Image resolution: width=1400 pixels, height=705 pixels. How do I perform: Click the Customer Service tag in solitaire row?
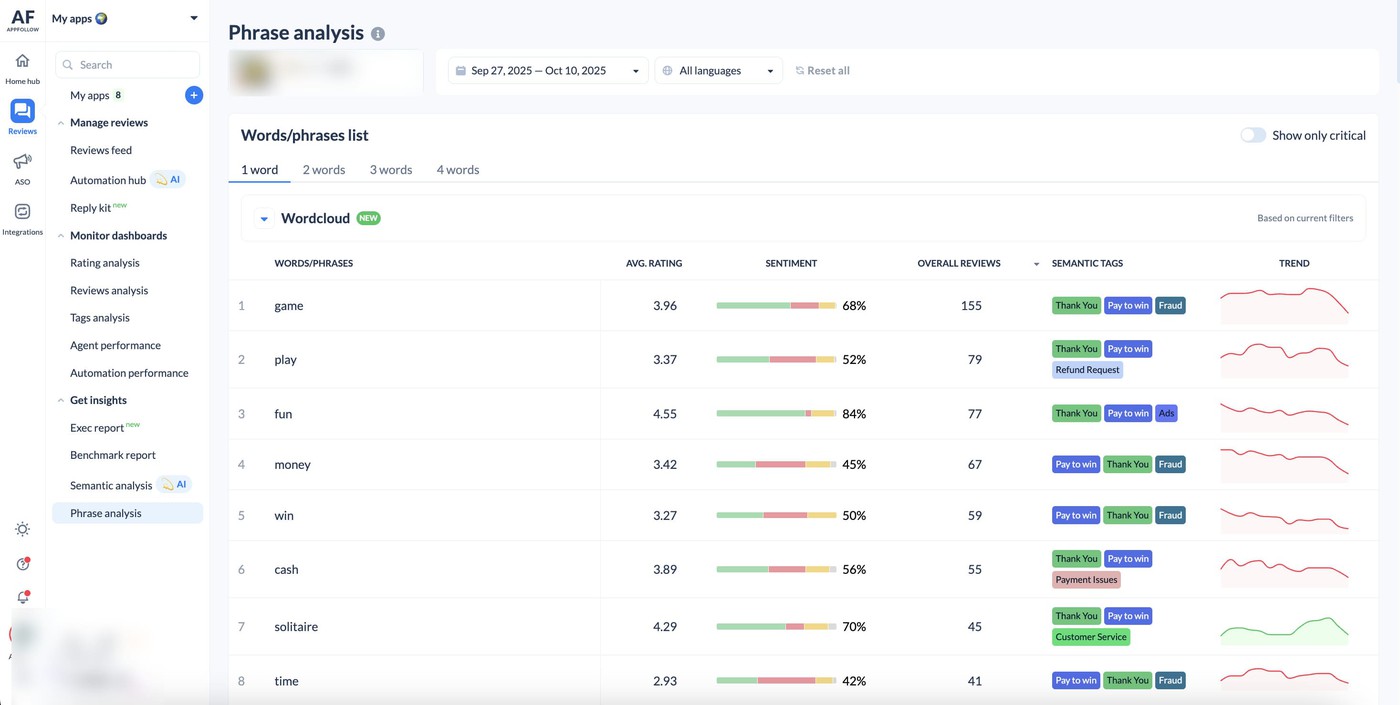point(1091,637)
